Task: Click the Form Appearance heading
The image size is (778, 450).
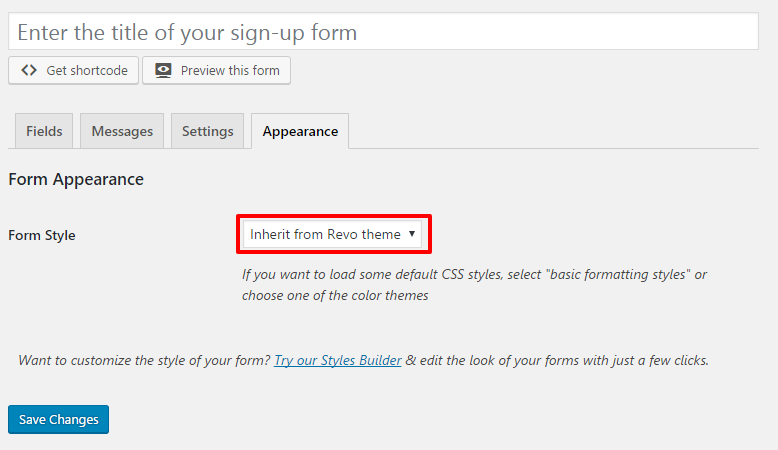Action: pyautogui.click(x=76, y=179)
